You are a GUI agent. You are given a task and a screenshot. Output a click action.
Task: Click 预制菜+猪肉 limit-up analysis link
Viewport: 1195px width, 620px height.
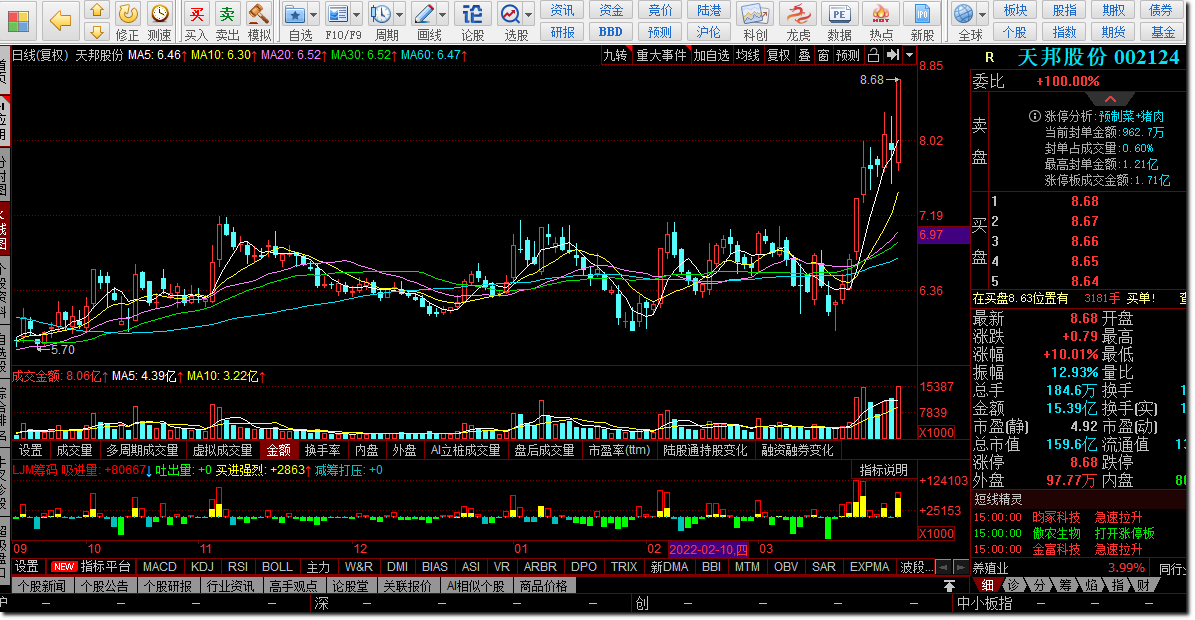[x=1131, y=116]
